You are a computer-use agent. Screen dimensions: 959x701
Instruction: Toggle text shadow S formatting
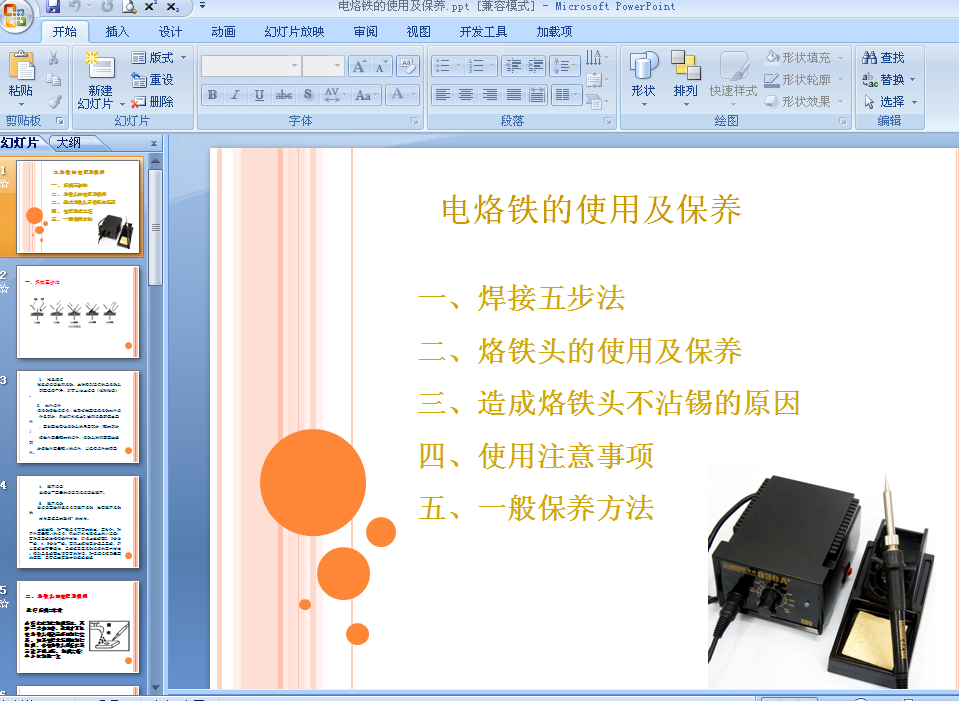308,95
